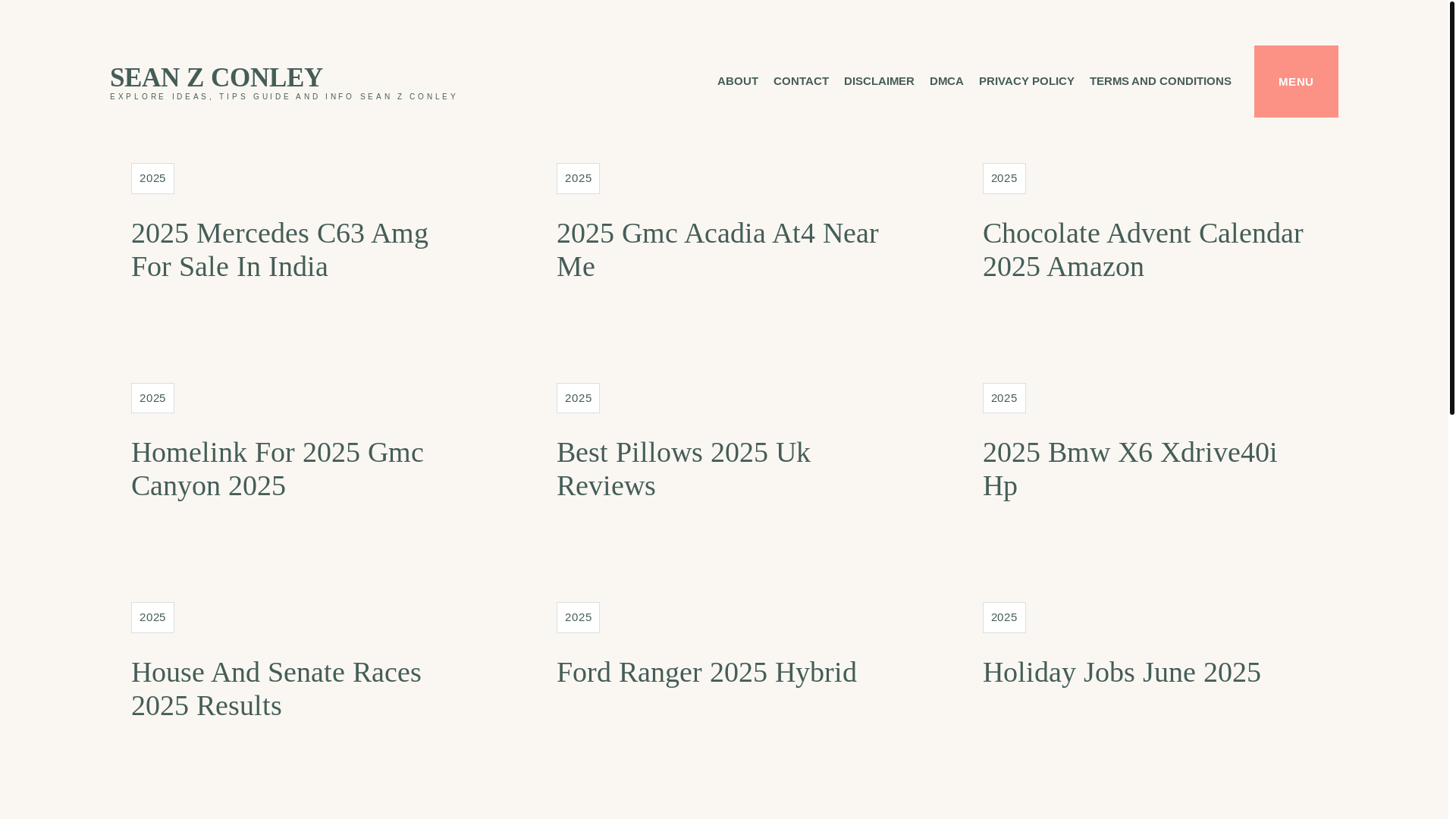Open Best Pillows 2025 Uk Reviews article
Viewport: 1456px width, 819px height.
pos(683,469)
